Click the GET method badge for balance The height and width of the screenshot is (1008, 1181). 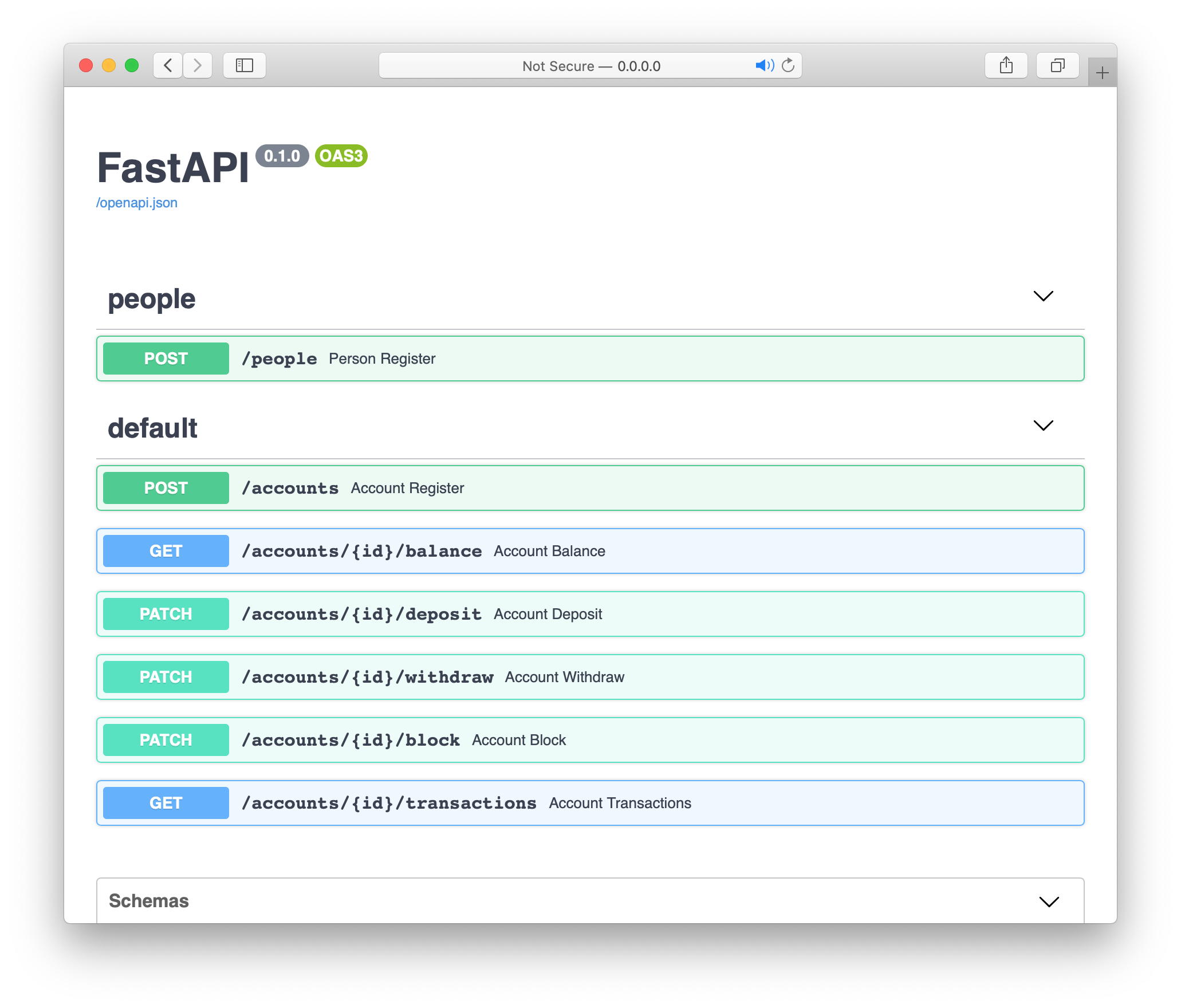(x=166, y=551)
